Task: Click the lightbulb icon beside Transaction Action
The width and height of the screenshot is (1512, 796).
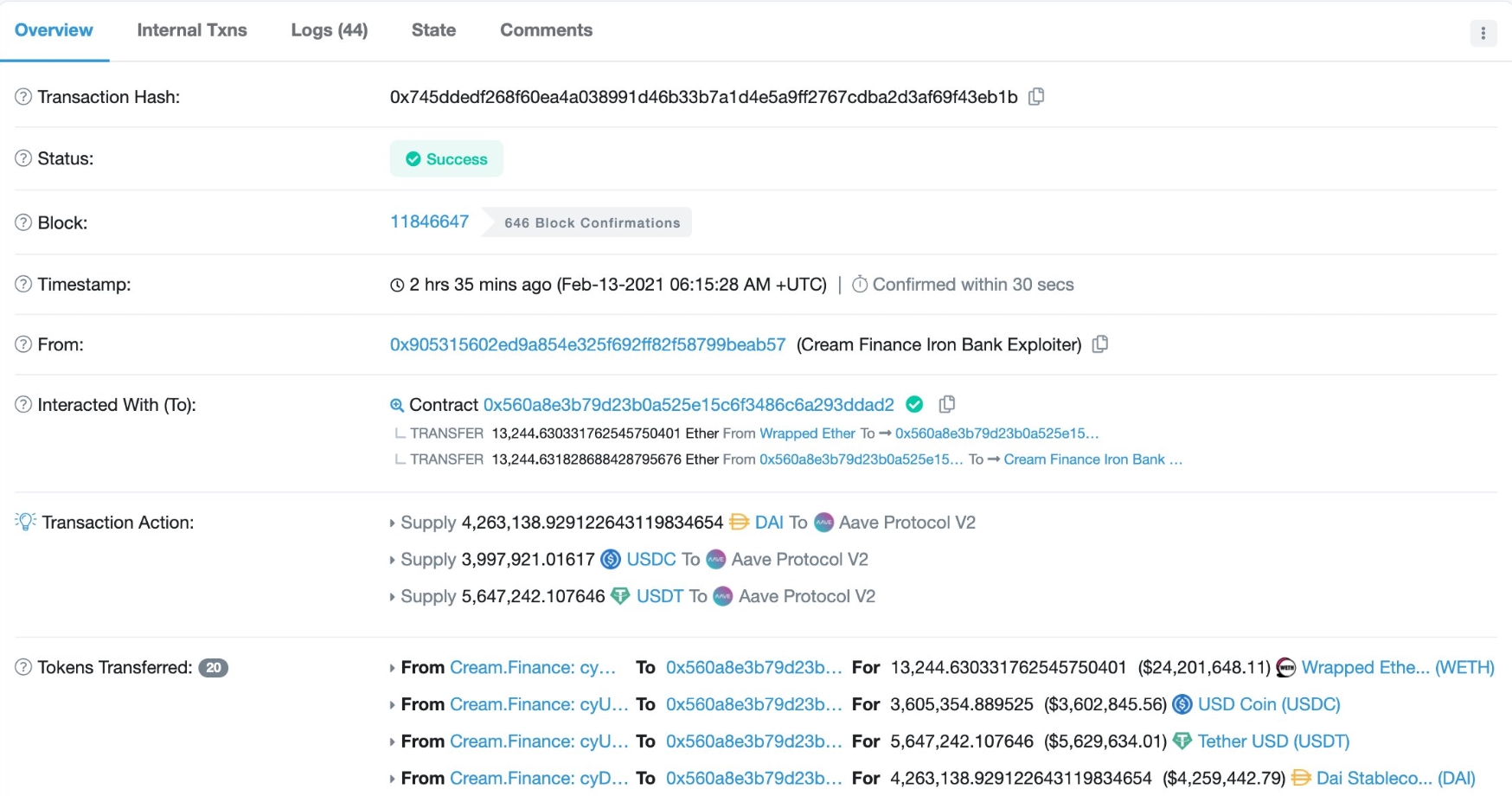Action: 25,522
